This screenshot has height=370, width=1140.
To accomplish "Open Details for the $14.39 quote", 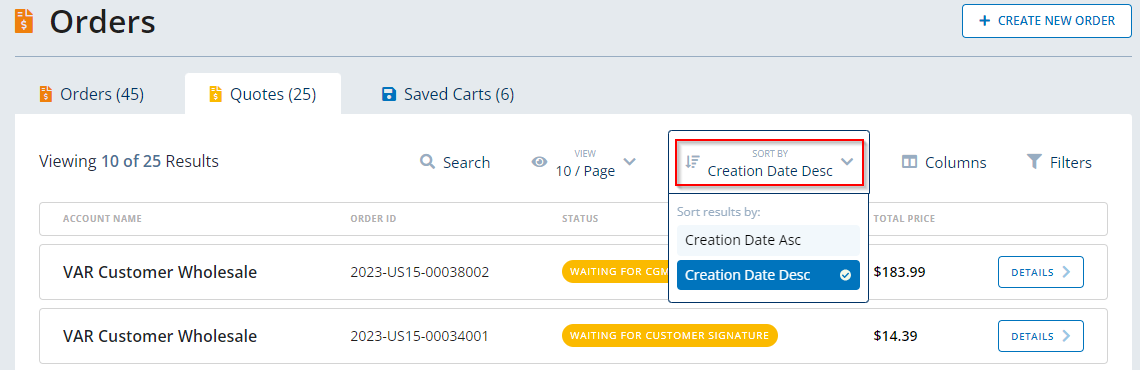I will tap(1040, 336).
